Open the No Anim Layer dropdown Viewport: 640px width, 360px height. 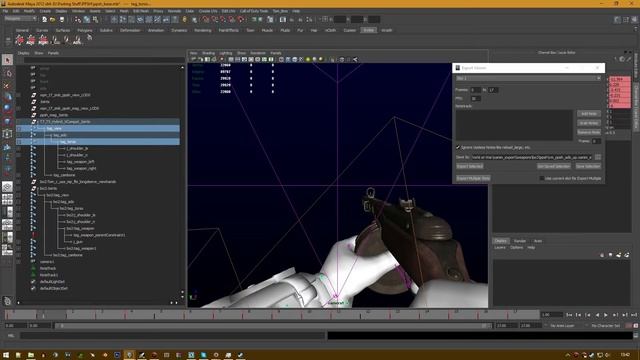pos(562,326)
